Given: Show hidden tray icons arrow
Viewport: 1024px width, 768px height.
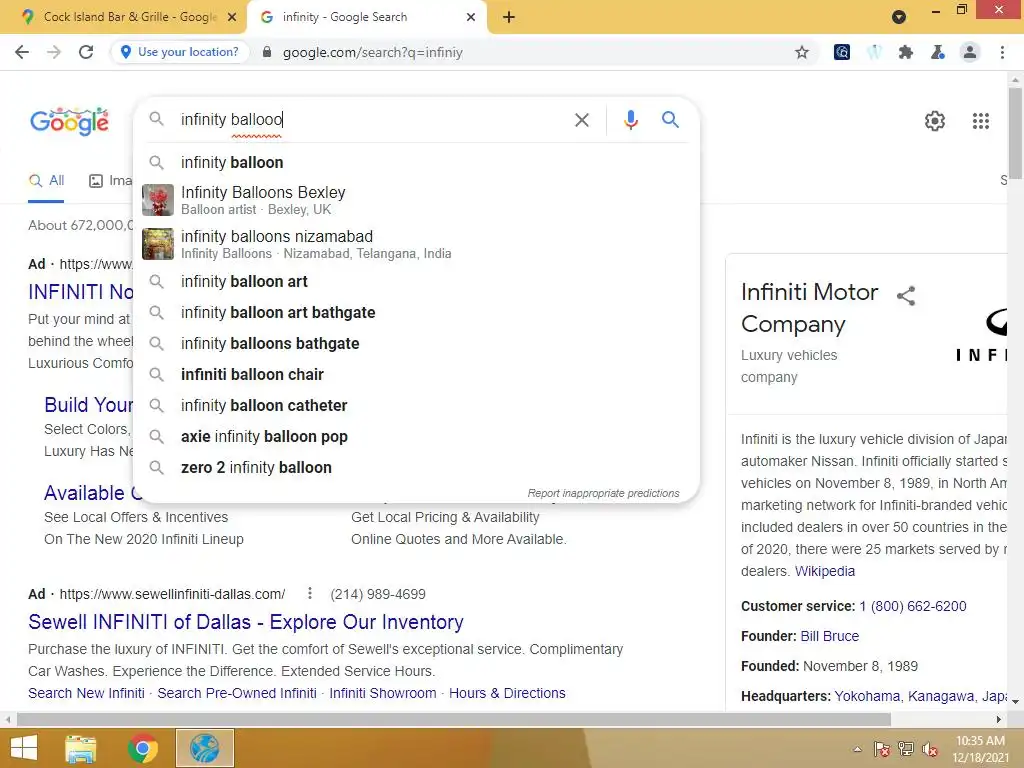Looking at the screenshot, I should [x=857, y=749].
